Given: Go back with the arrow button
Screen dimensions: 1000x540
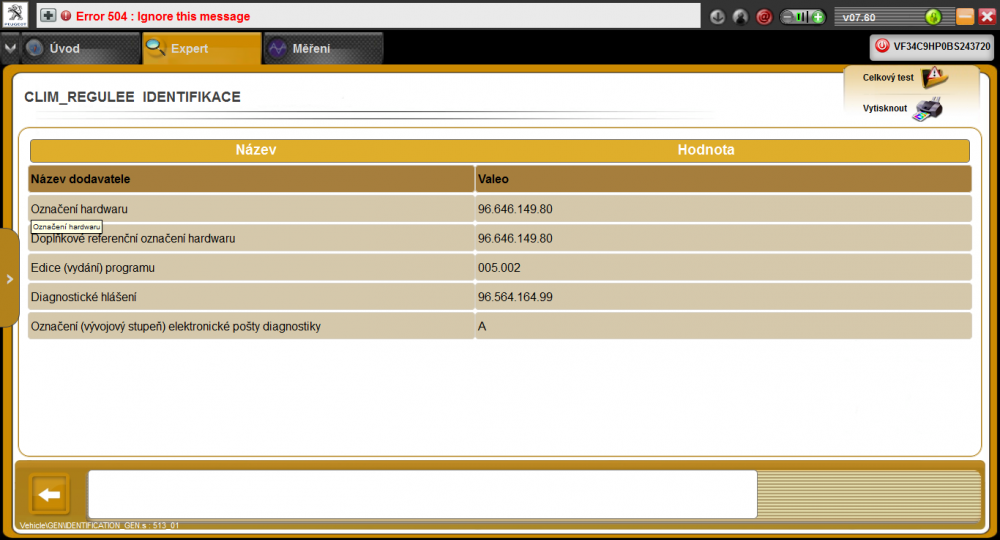Looking at the screenshot, I should (50, 494).
